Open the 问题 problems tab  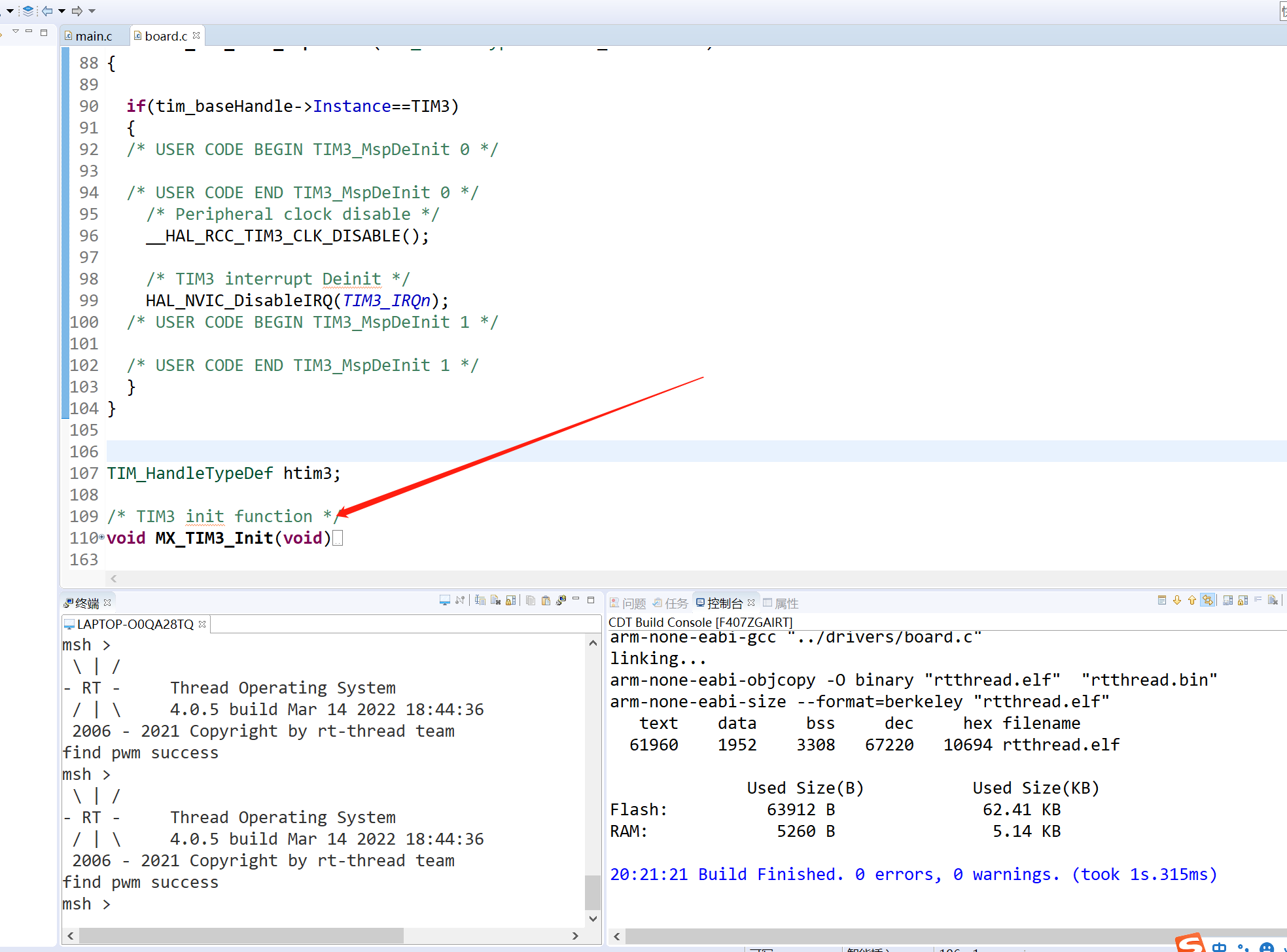point(628,603)
